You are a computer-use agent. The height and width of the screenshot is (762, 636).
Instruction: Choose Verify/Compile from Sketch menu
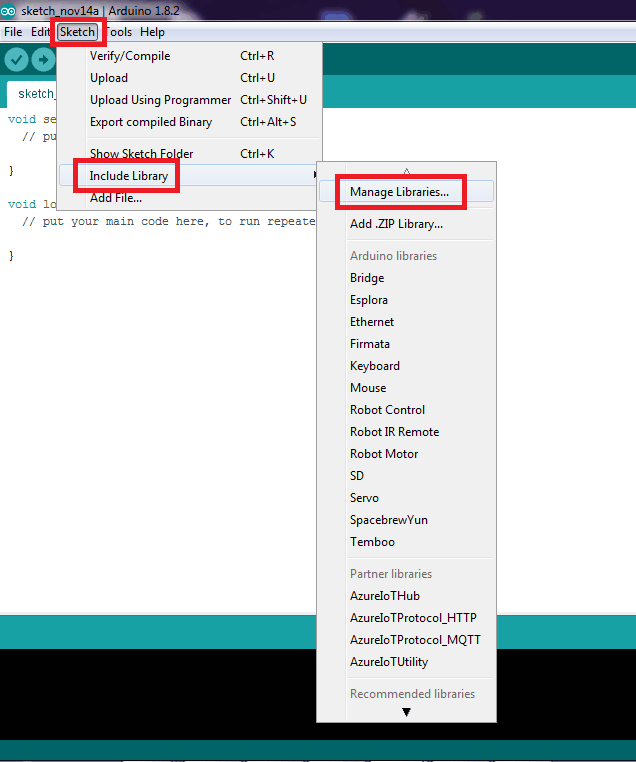point(190,56)
